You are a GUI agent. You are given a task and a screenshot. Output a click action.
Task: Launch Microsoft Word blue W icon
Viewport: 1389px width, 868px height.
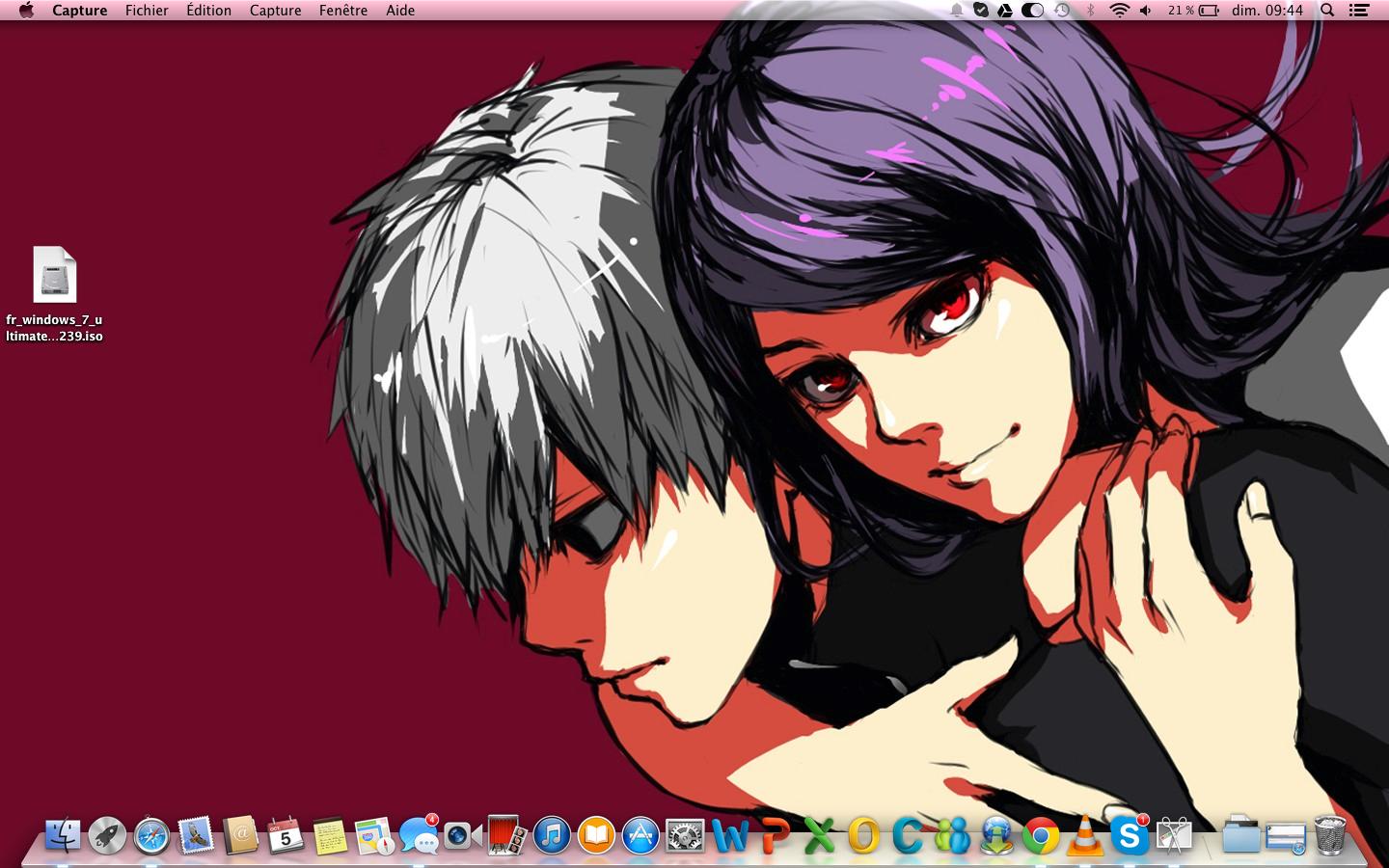coord(730,835)
